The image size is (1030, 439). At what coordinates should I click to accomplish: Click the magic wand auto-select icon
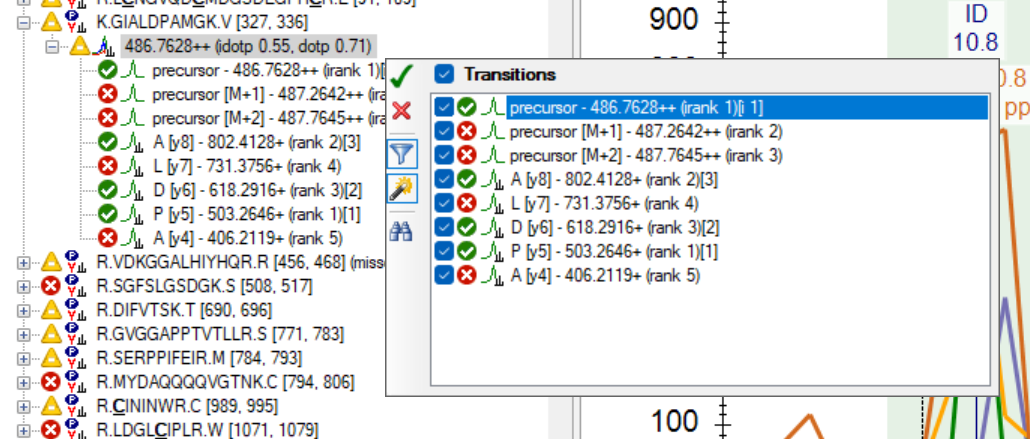click(x=402, y=189)
